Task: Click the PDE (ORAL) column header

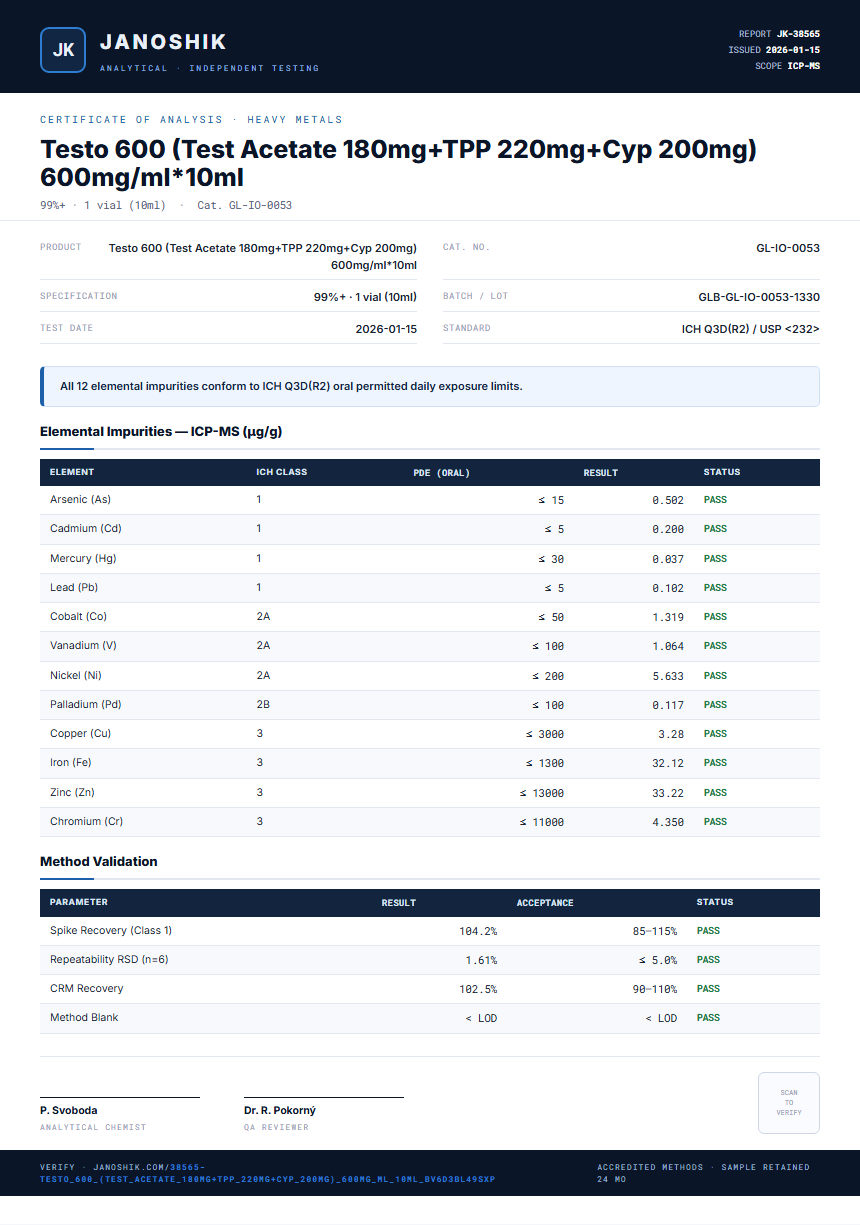Action: click(441, 473)
